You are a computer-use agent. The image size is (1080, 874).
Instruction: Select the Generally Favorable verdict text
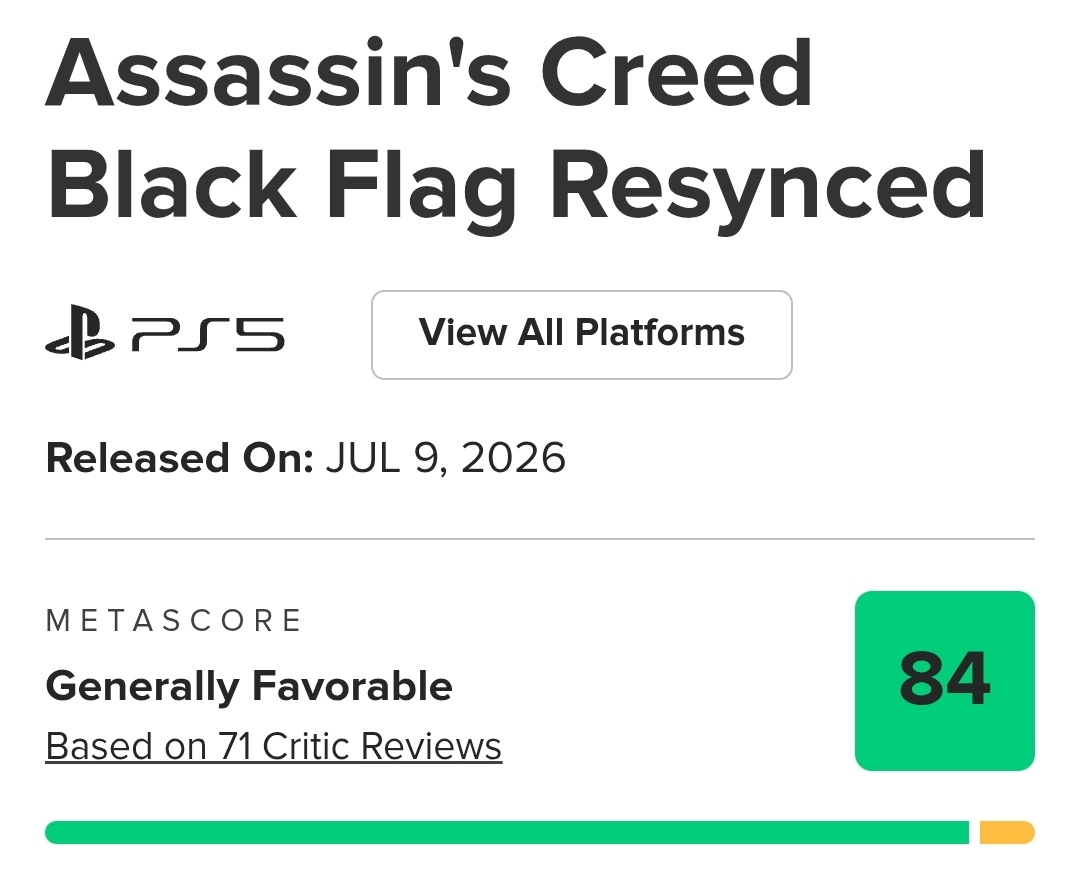pyautogui.click(x=249, y=687)
